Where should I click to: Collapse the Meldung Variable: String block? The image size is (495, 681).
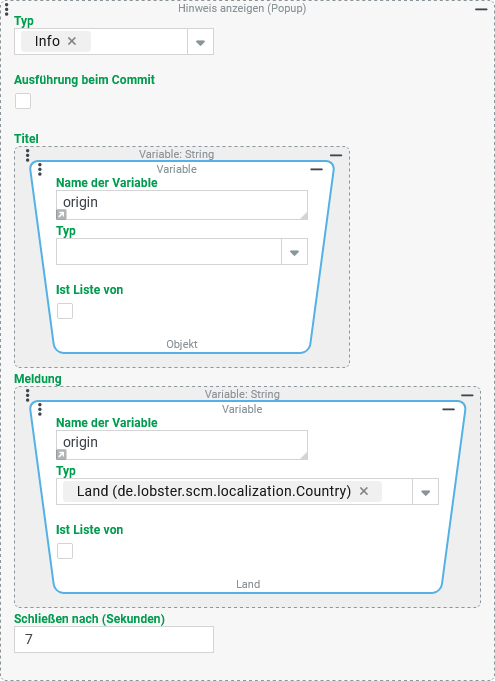467,395
